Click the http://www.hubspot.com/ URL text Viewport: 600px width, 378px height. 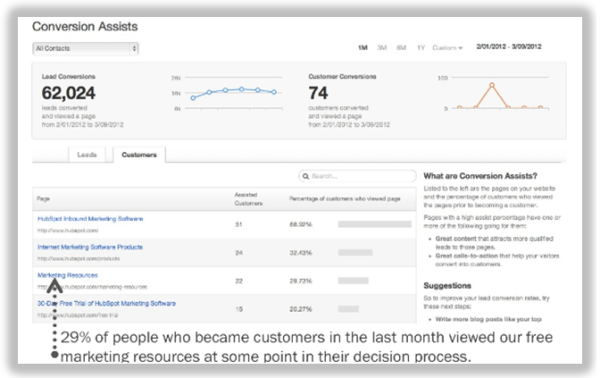tap(68, 230)
